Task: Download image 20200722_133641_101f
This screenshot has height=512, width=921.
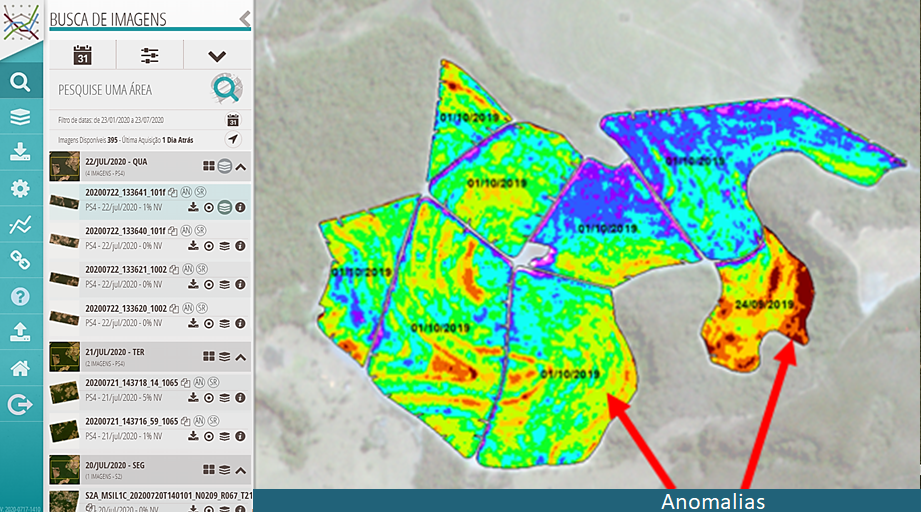Action: (x=193, y=208)
